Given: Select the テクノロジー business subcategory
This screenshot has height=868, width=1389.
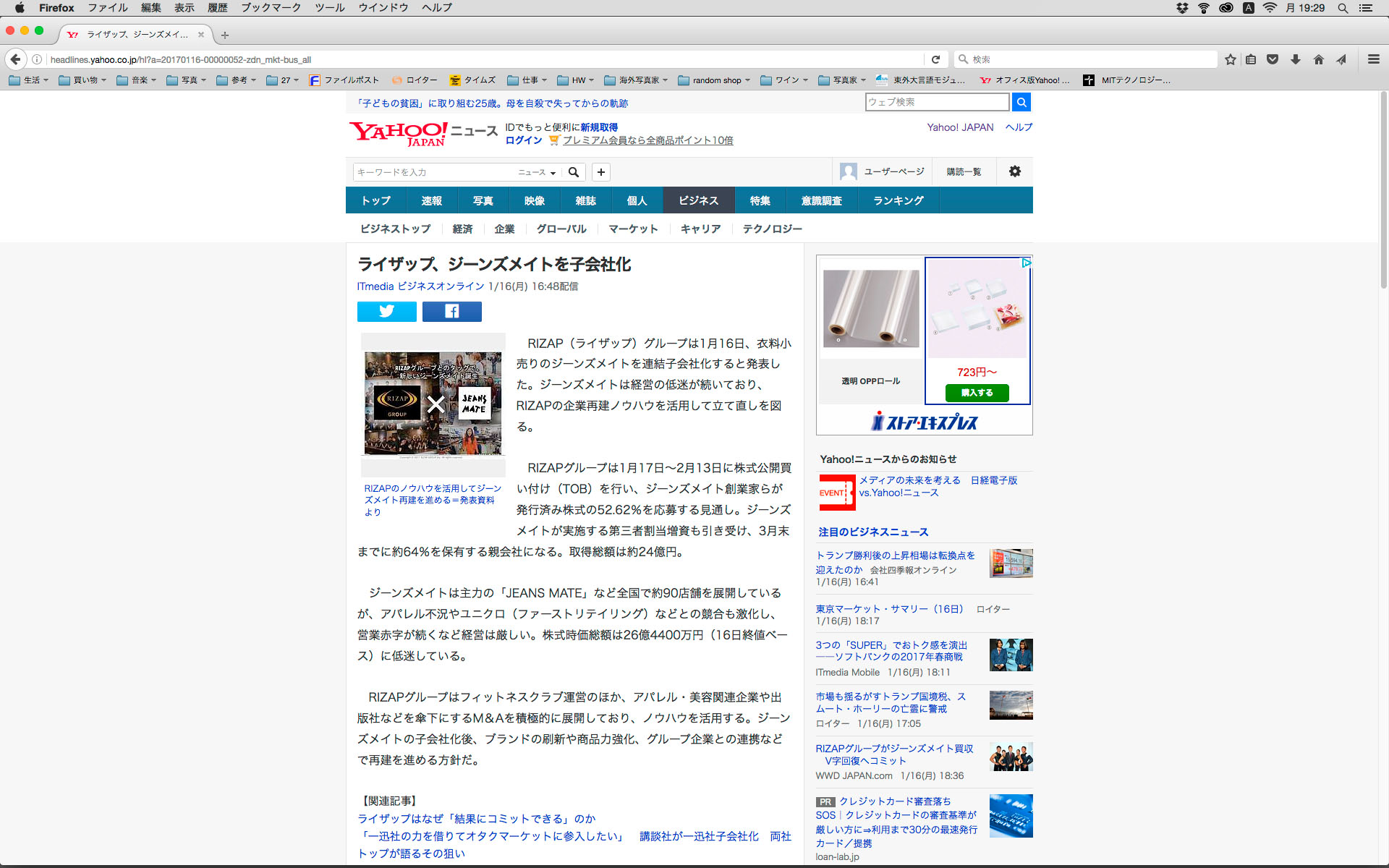Looking at the screenshot, I should point(772,229).
